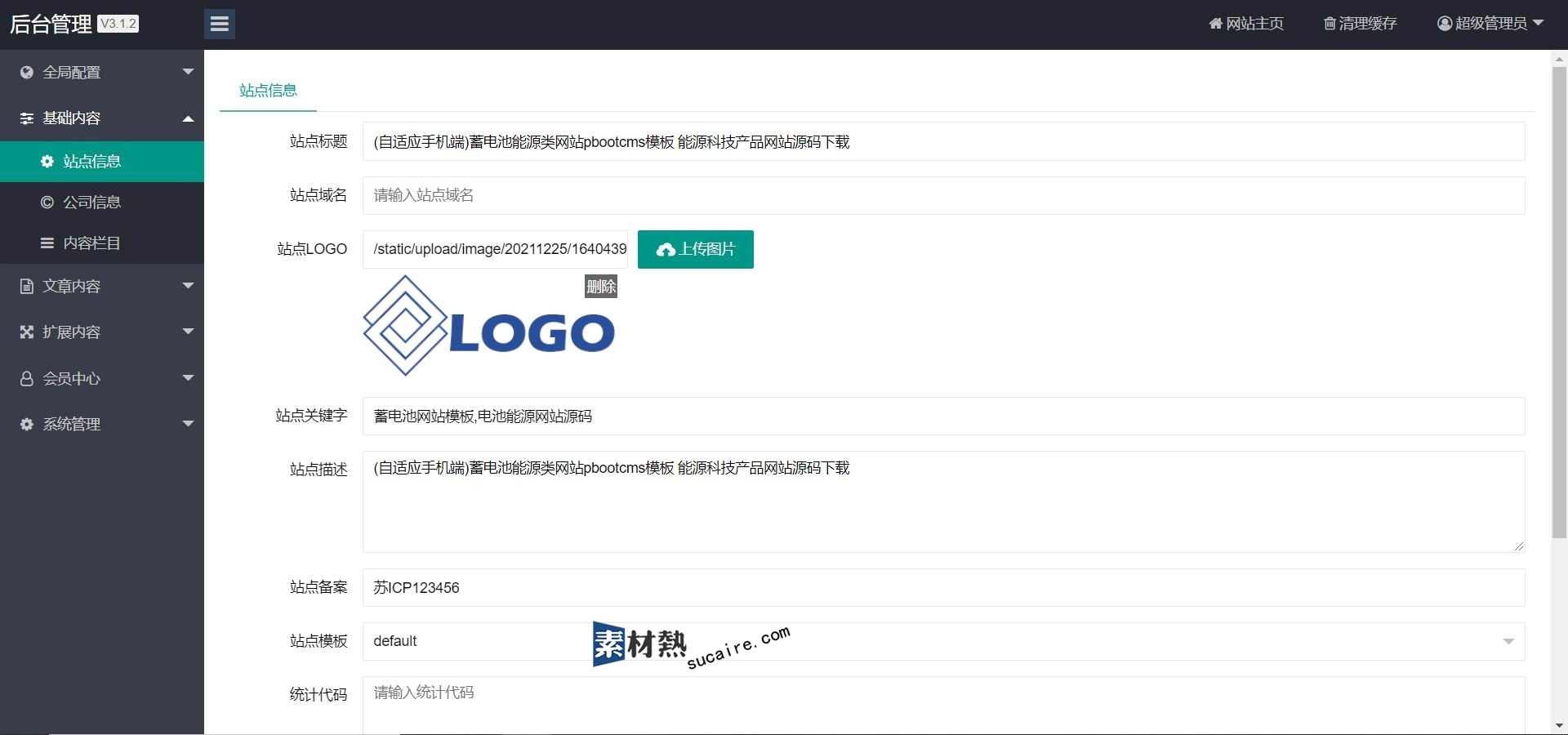Open the 系统管理 sidebar menu
The height and width of the screenshot is (735, 1568).
pyautogui.click(x=102, y=424)
